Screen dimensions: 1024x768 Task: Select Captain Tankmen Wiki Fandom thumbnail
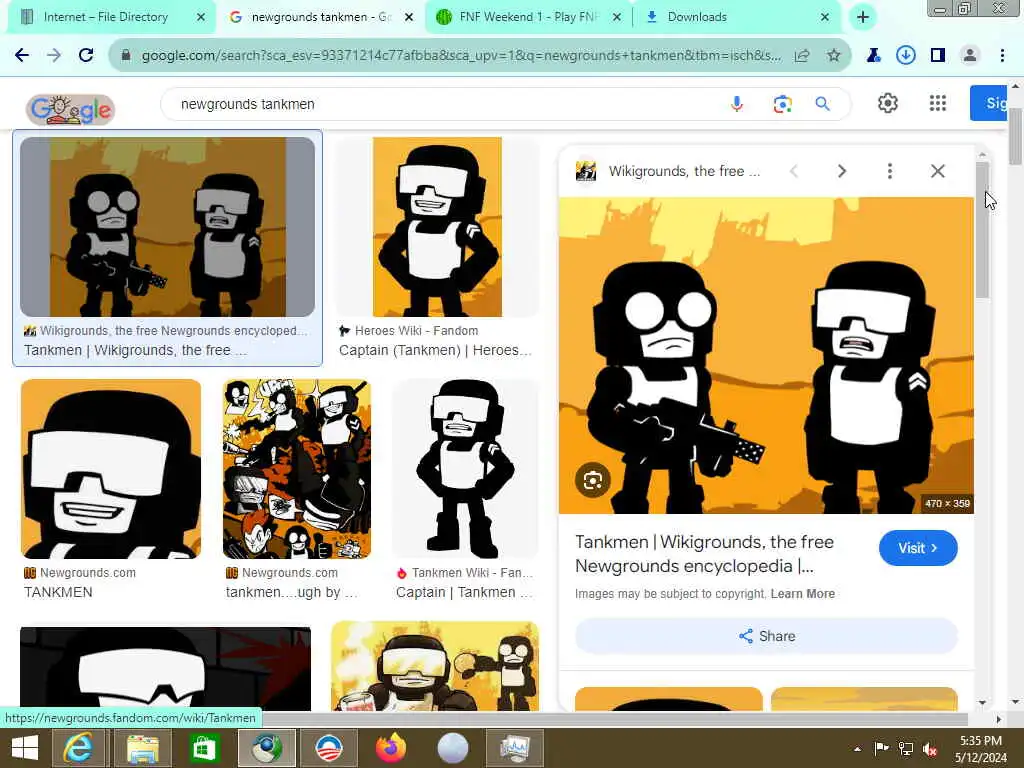click(466, 469)
